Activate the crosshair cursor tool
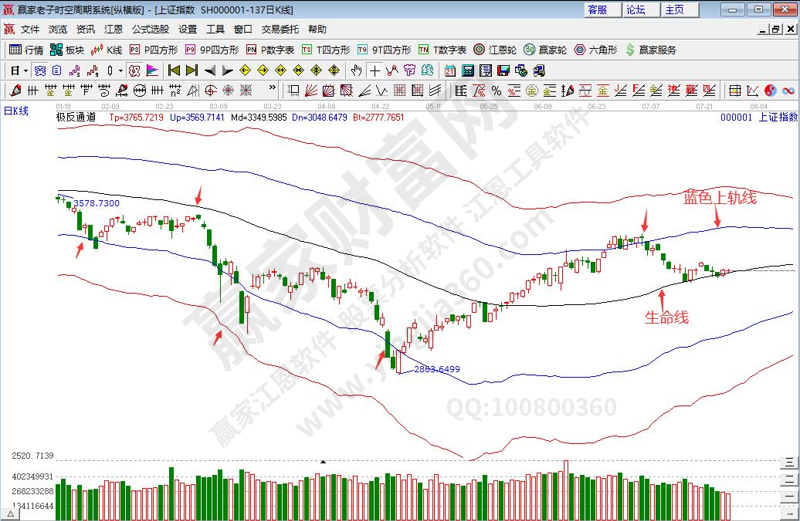Viewport: 800px width, 521px height. (375, 70)
